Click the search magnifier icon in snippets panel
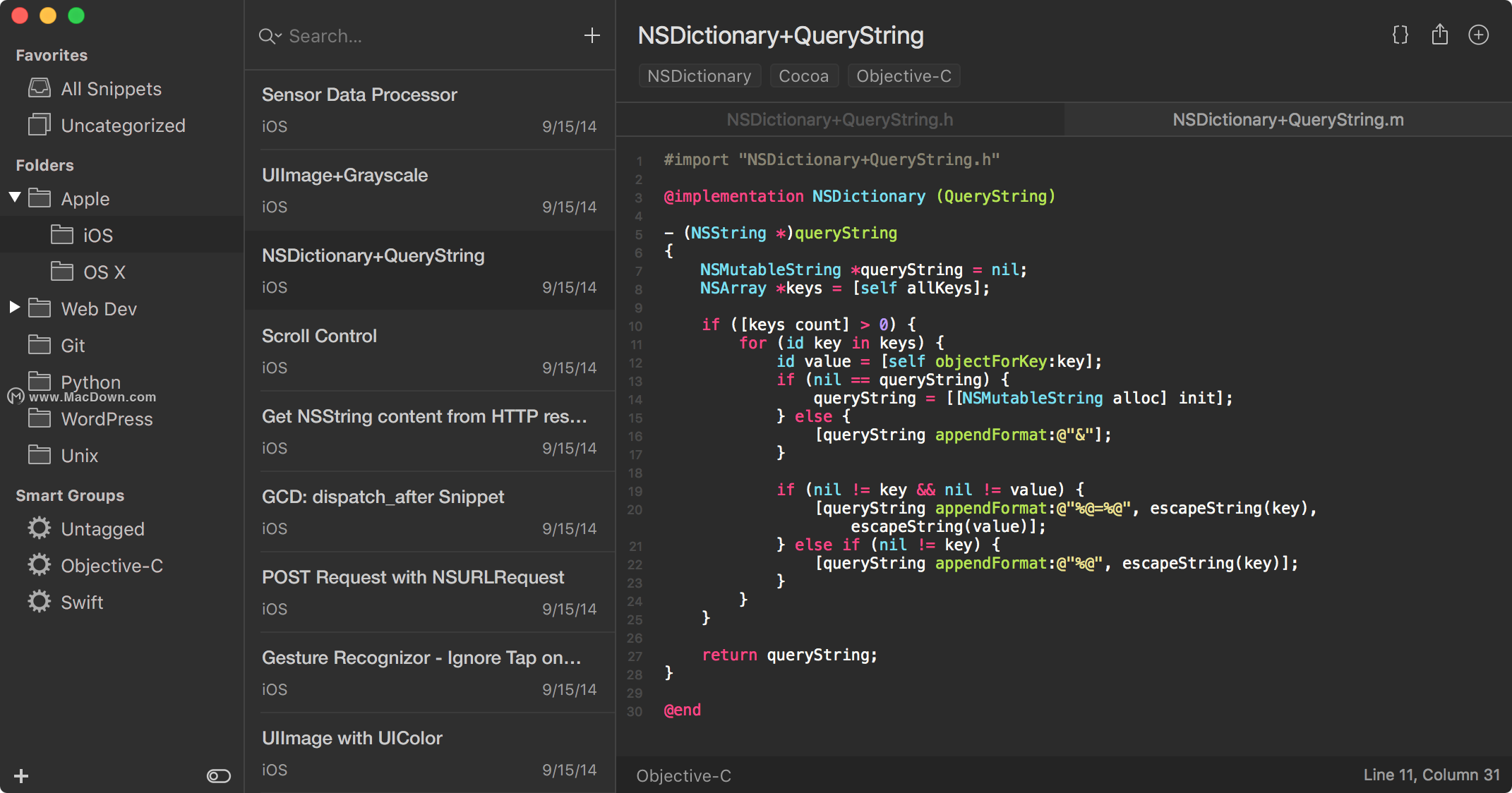Viewport: 1512px width, 793px height. (x=268, y=35)
